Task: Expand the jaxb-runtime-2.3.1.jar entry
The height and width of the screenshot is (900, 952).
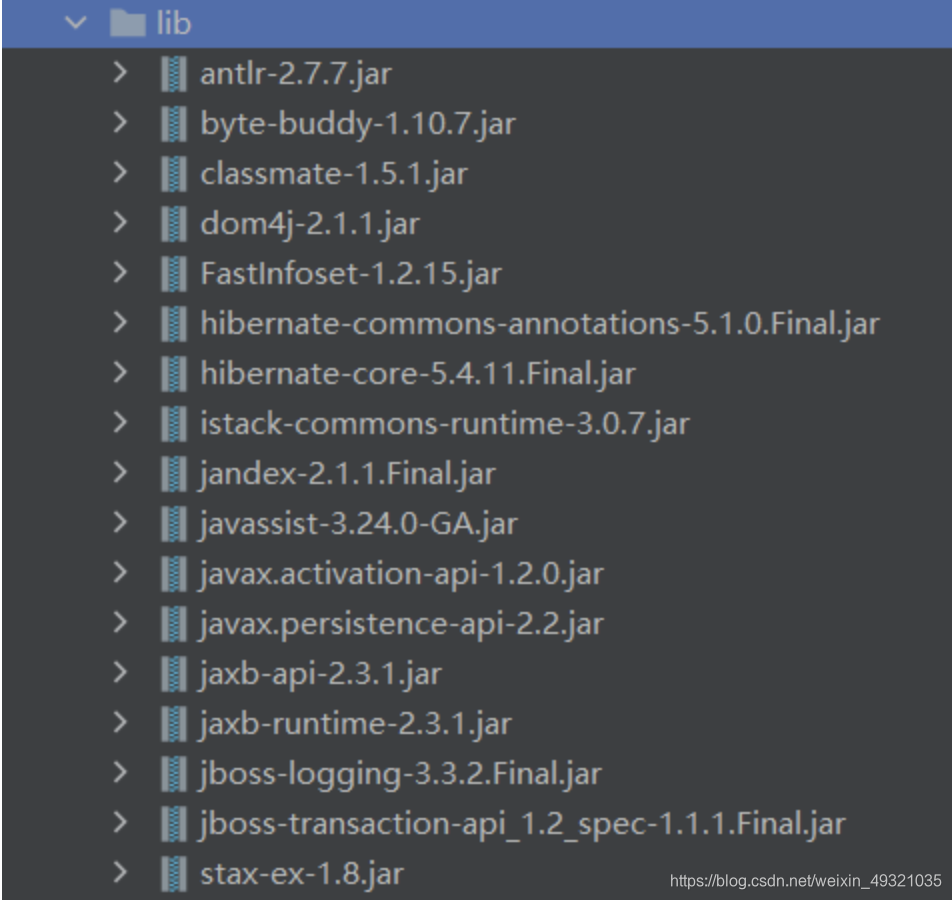Action: coord(120,722)
